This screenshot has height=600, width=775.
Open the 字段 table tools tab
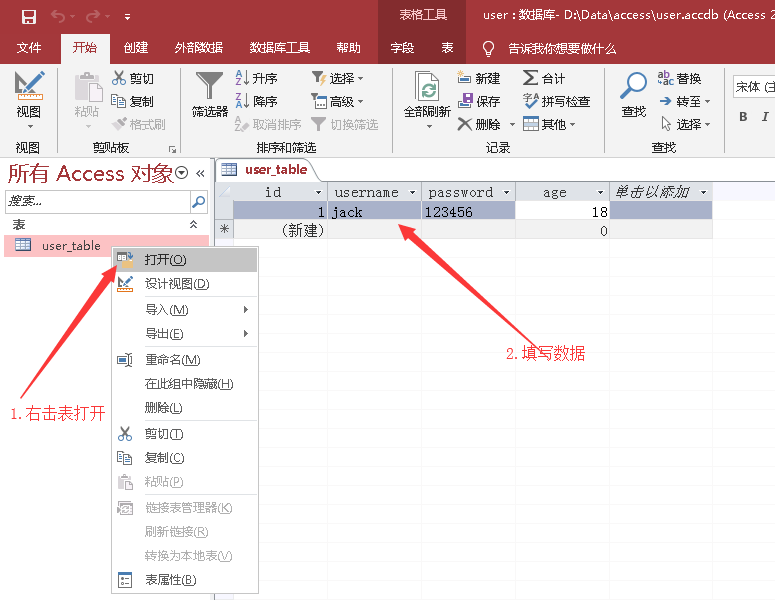point(402,48)
